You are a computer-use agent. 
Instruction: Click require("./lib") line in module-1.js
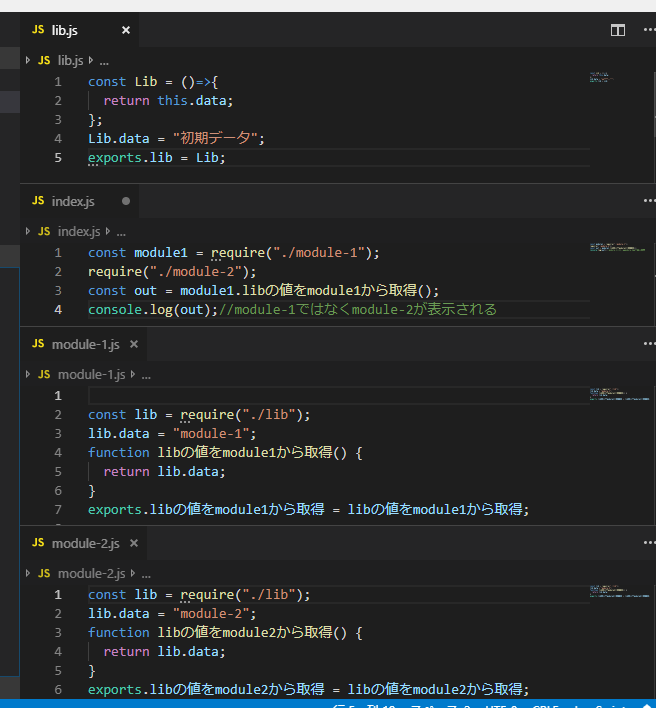pyautogui.click(x=199, y=415)
